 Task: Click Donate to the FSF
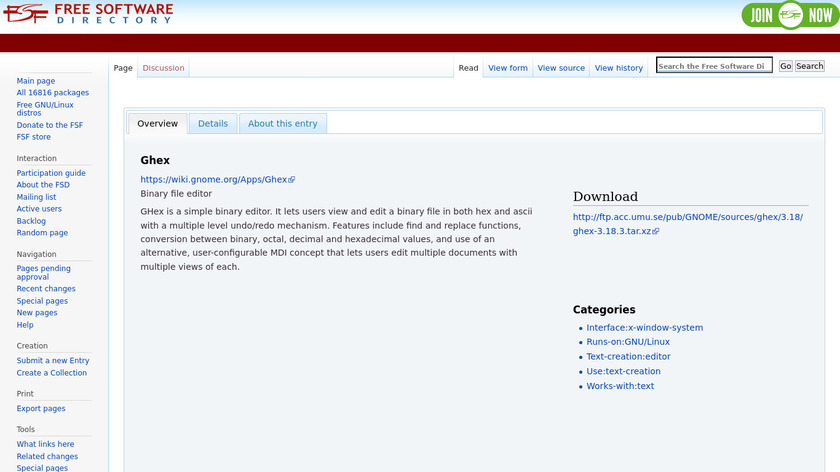50,125
